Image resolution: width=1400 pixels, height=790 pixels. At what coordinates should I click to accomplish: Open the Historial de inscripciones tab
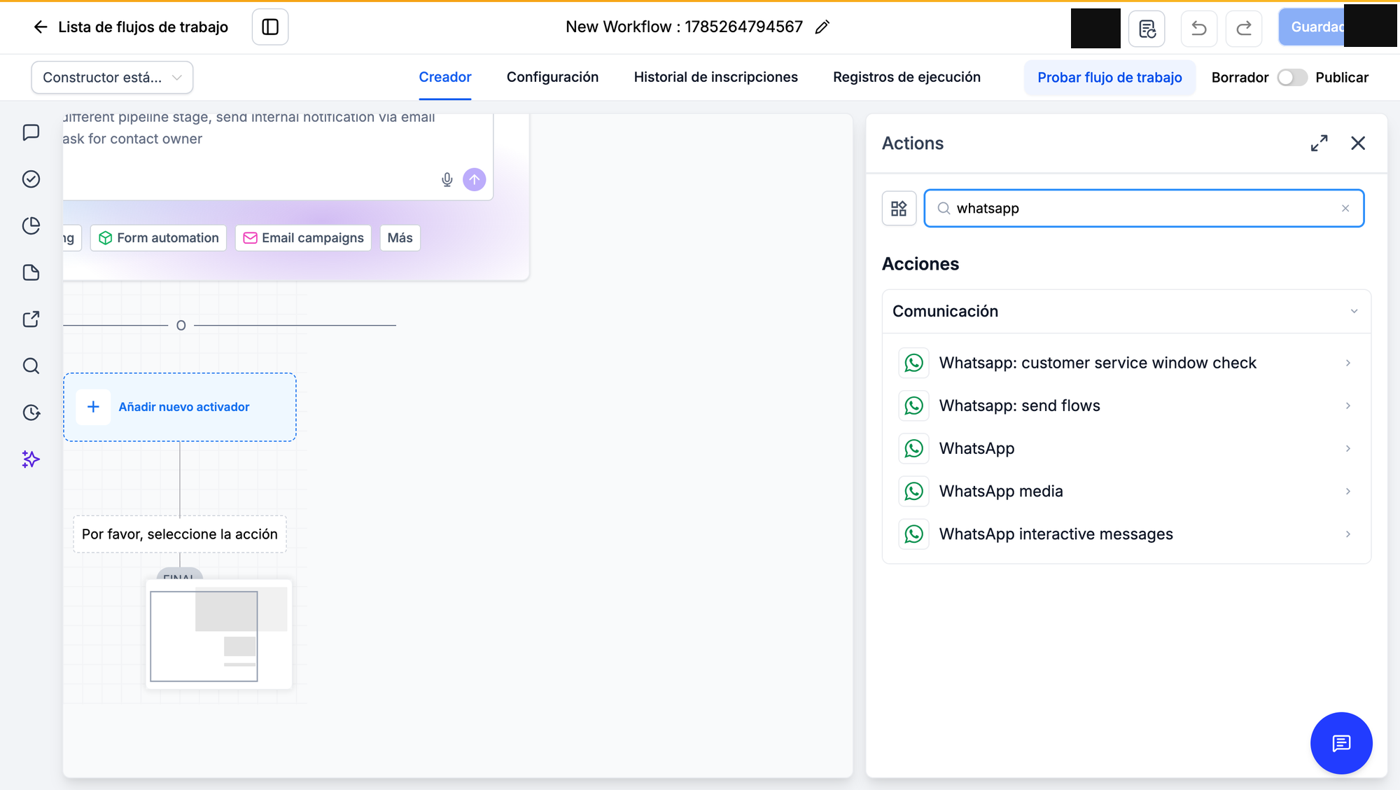pyautogui.click(x=716, y=77)
